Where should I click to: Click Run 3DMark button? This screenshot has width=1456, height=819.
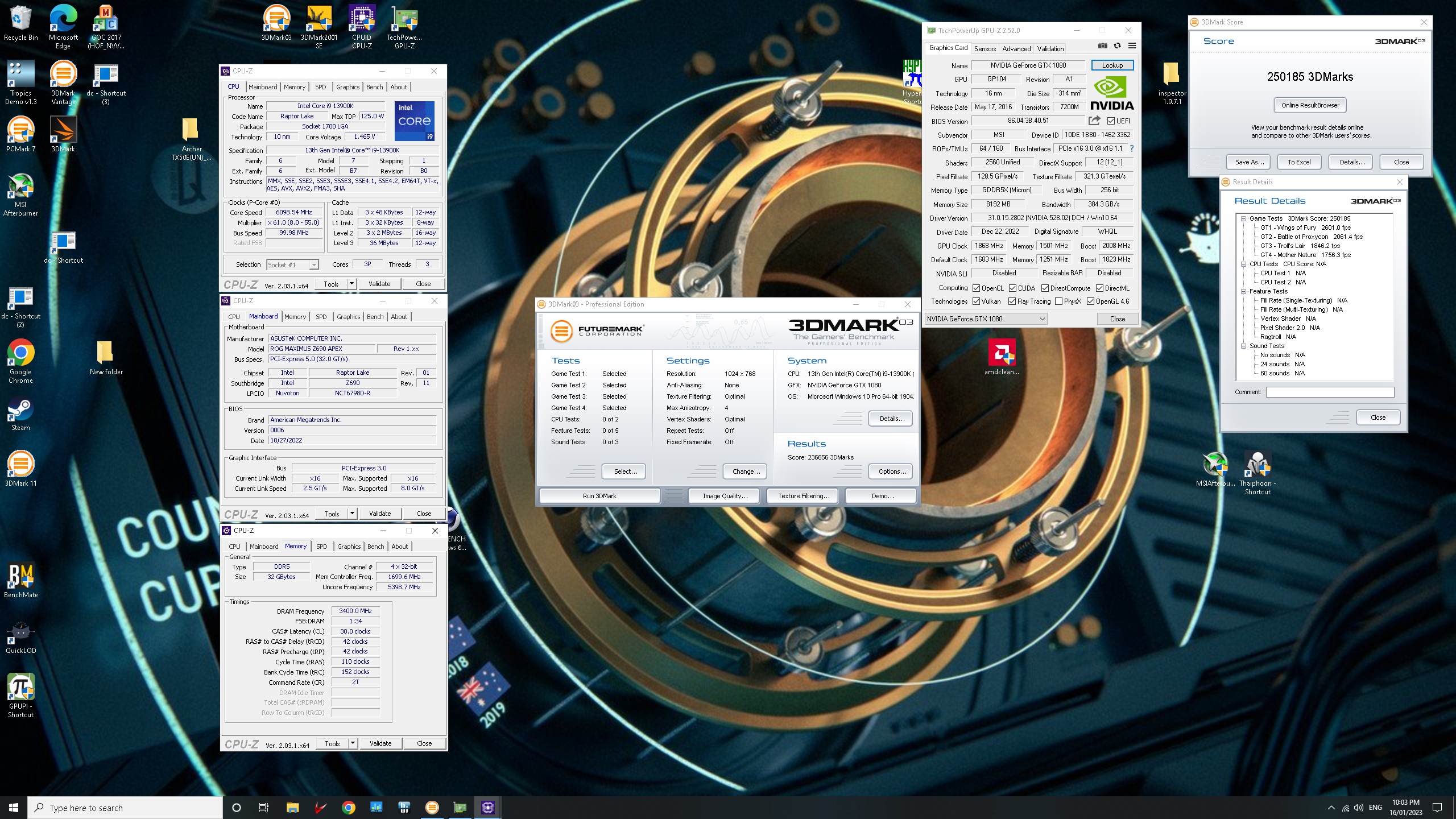pos(599,496)
